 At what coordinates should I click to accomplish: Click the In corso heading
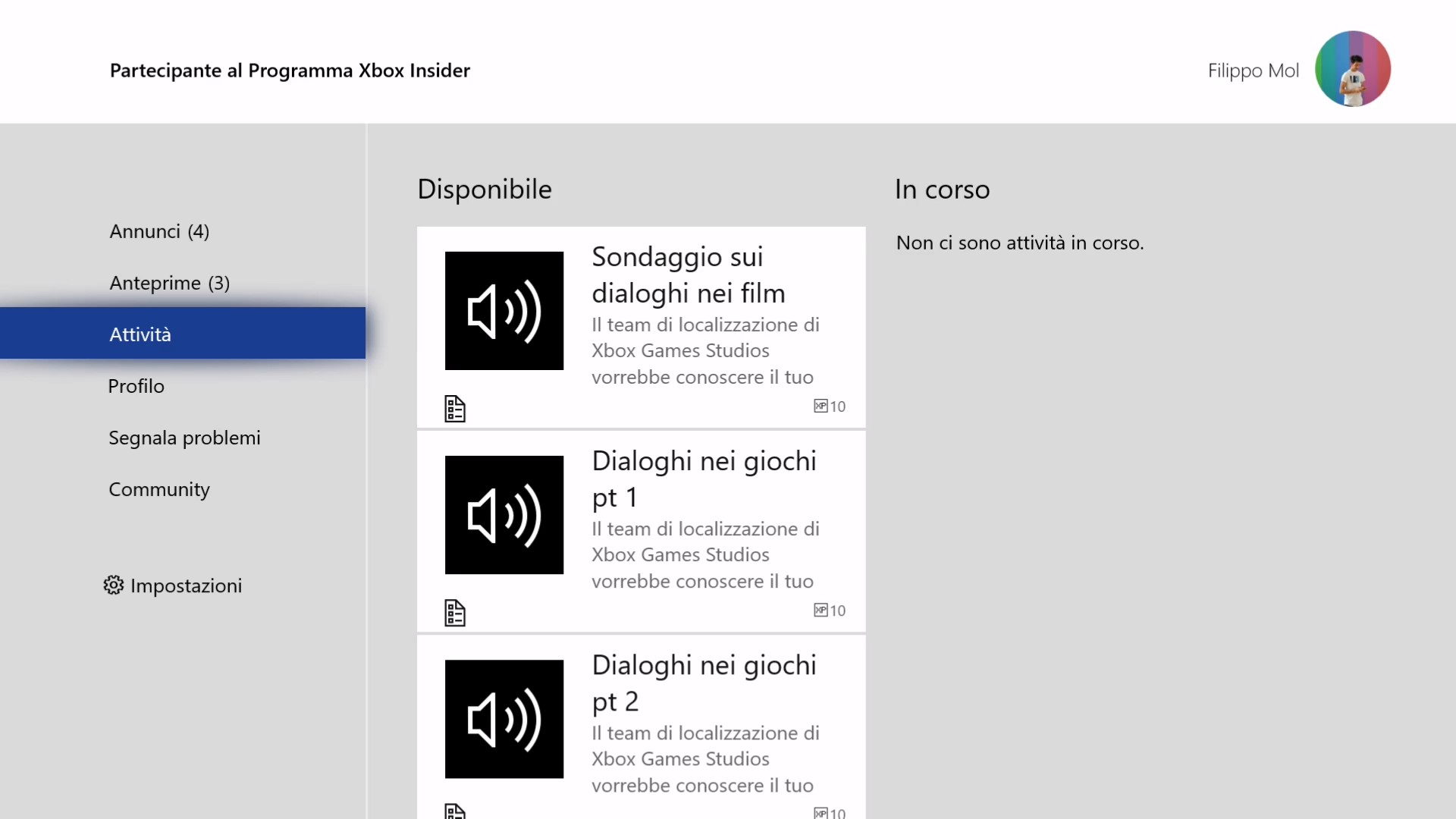(943, 189)
